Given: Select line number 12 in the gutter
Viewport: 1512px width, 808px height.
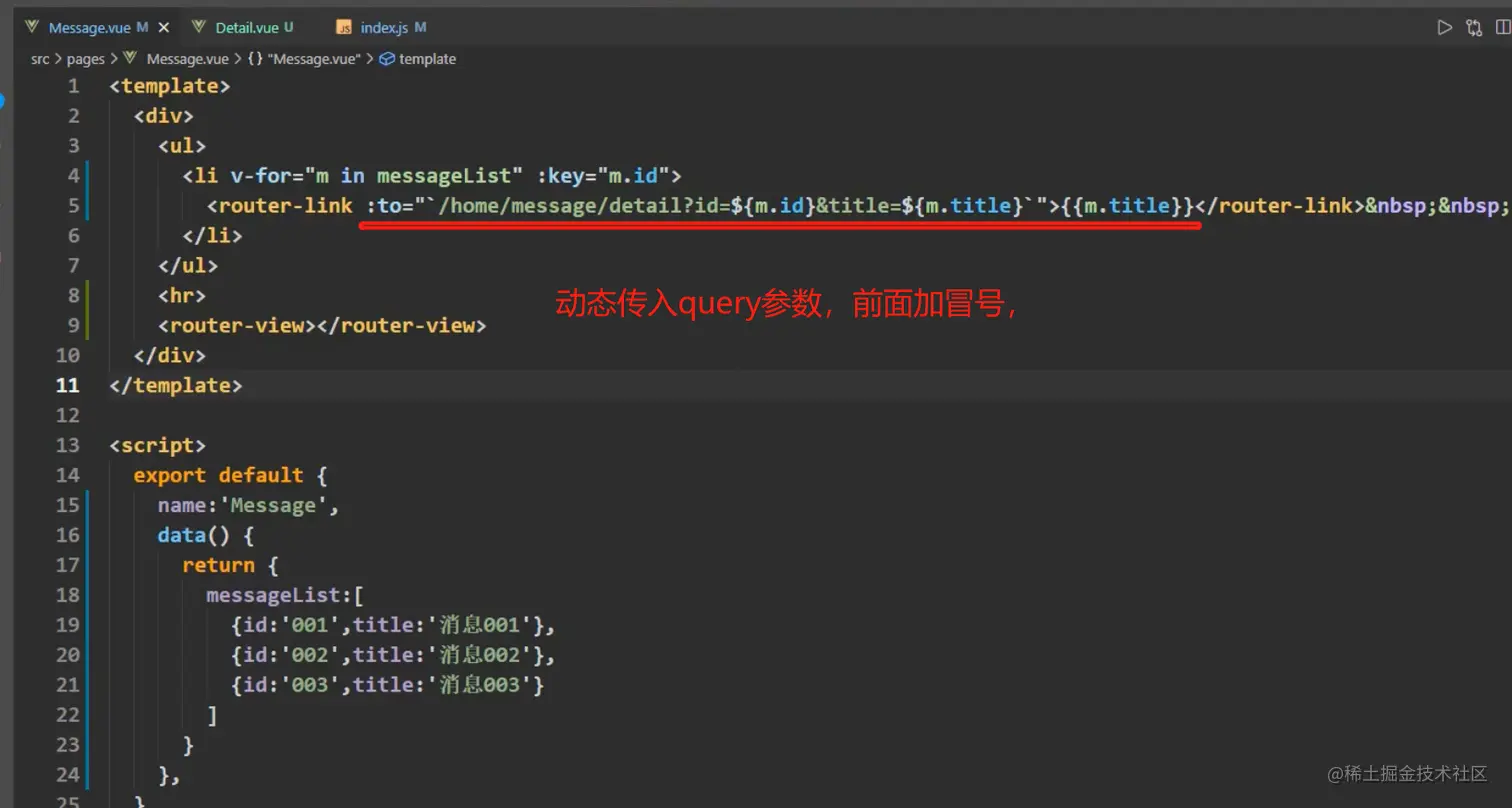Looking at the screenshot, I should pos(68,415).
